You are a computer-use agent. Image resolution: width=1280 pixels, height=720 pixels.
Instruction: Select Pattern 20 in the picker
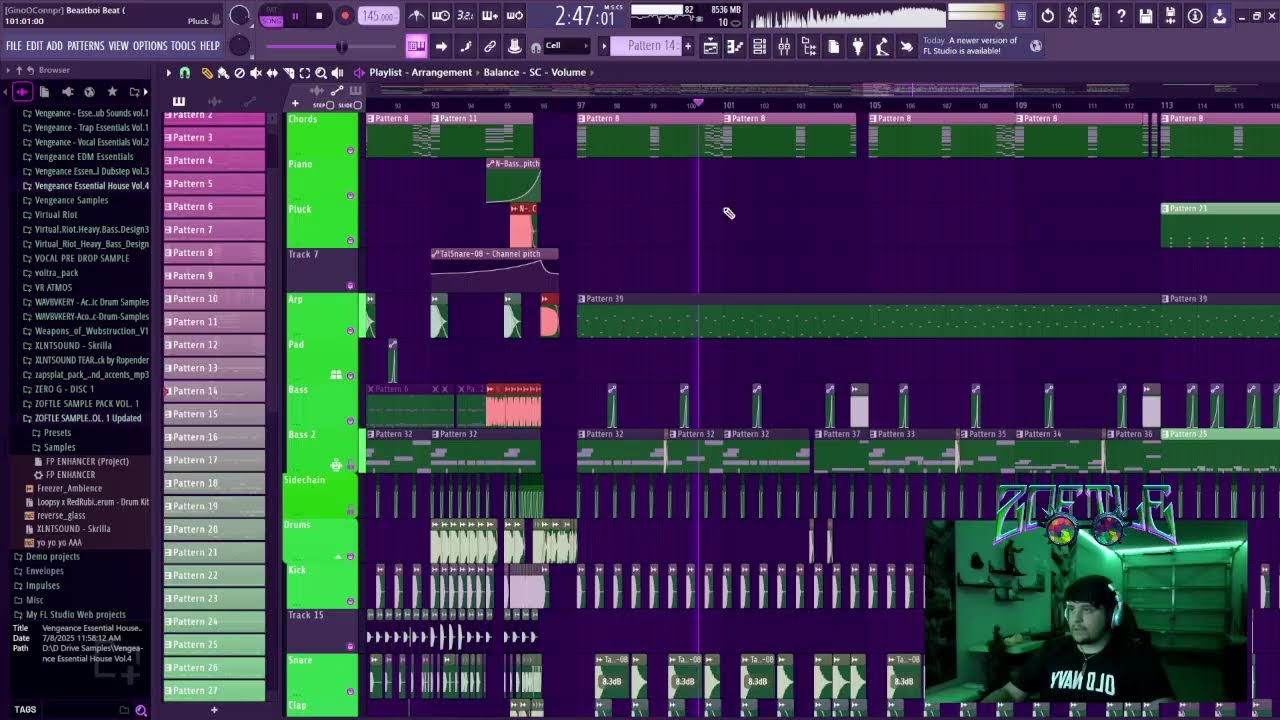point(214,529)
